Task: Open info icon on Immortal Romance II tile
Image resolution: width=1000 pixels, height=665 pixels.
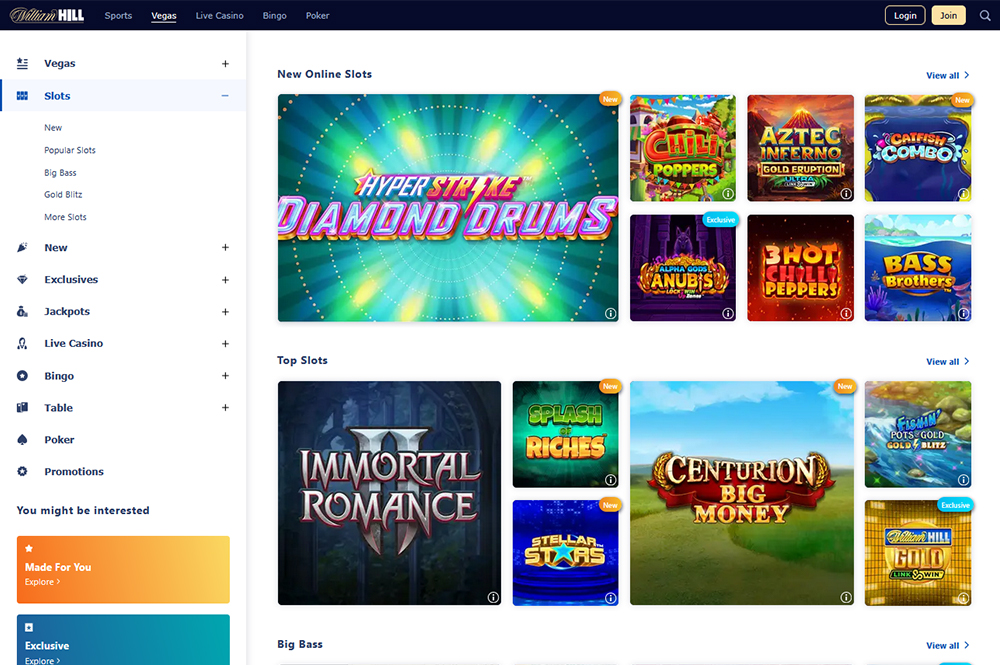Action: point(493,597)
